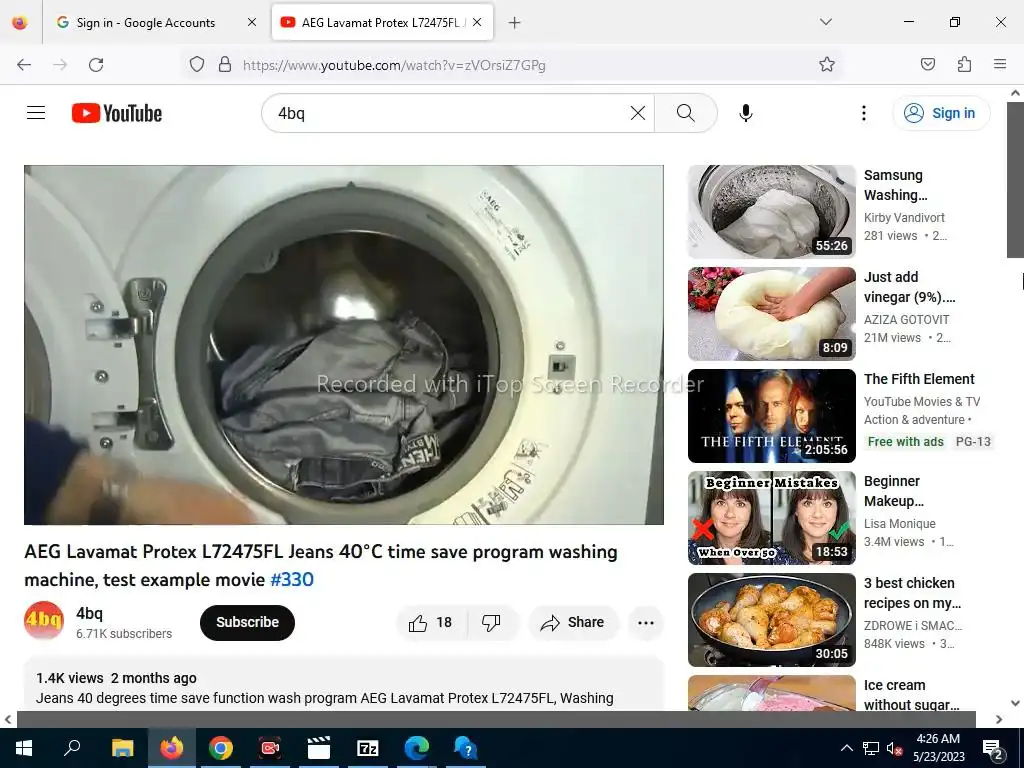Open the Kirby Vandivort channel name
The height and width of the screenshot is (768, 1024).
point(904,217)
